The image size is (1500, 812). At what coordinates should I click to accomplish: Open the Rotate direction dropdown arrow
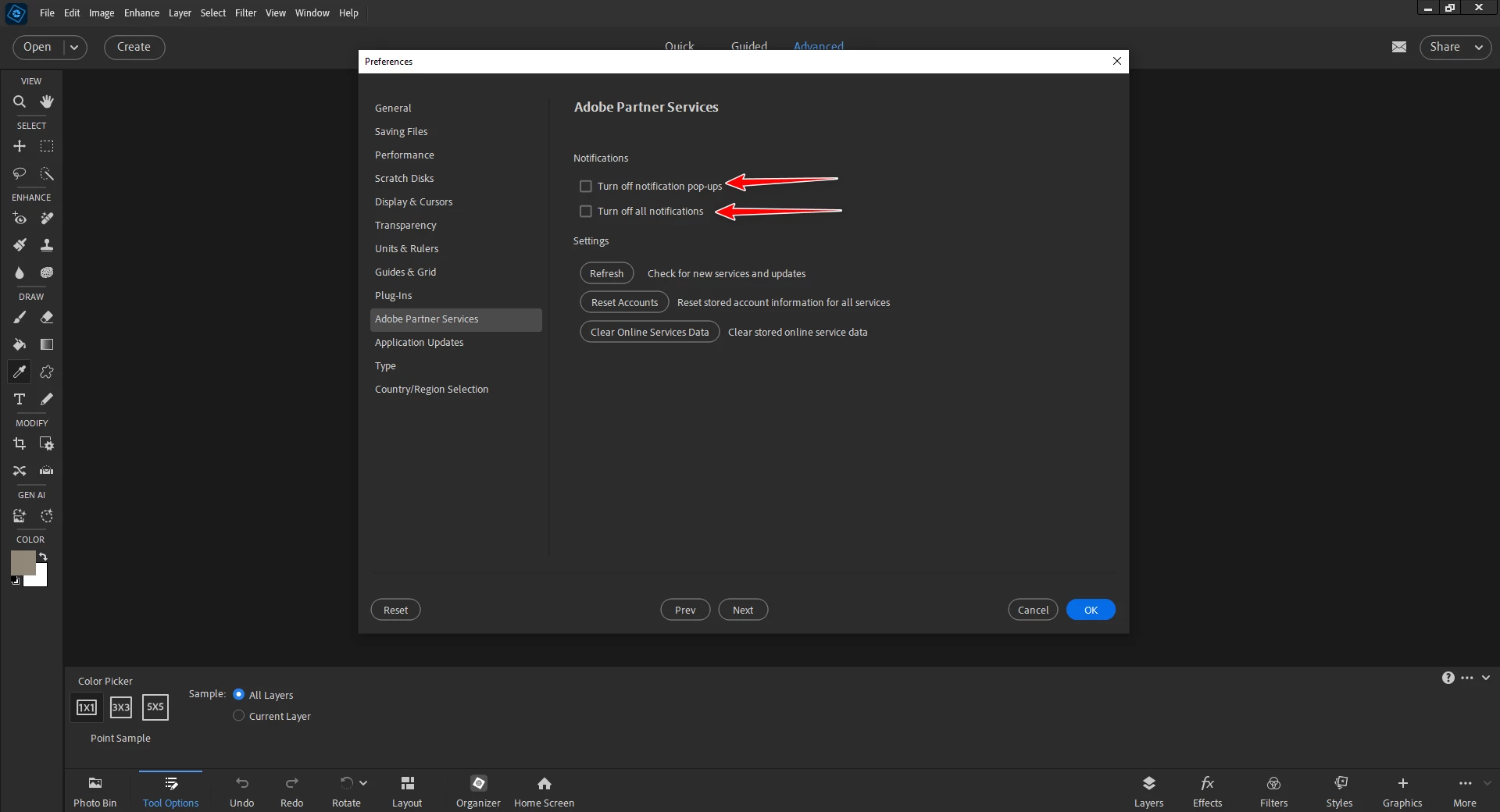363,783
